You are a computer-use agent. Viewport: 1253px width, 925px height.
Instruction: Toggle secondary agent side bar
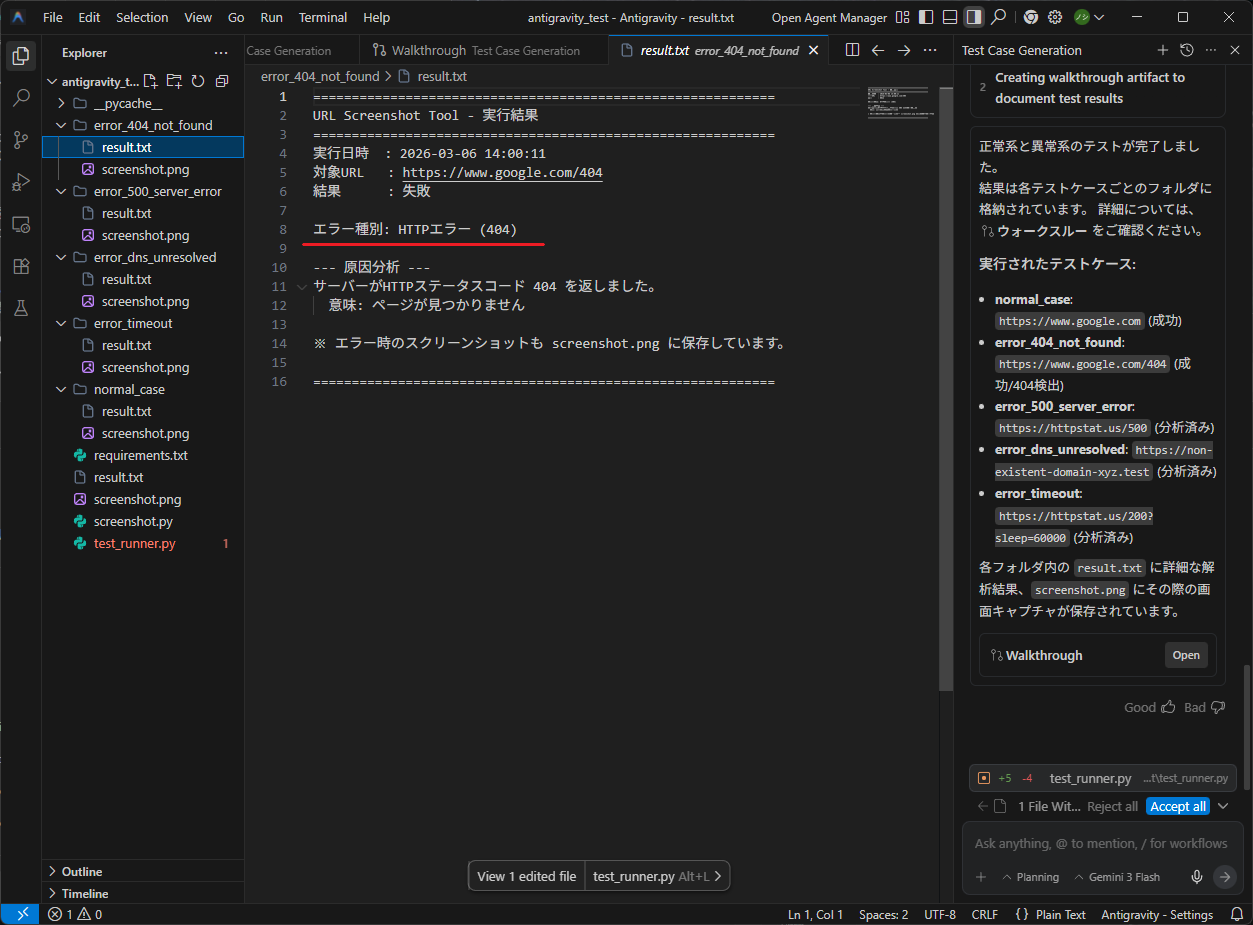pos(973,17)
